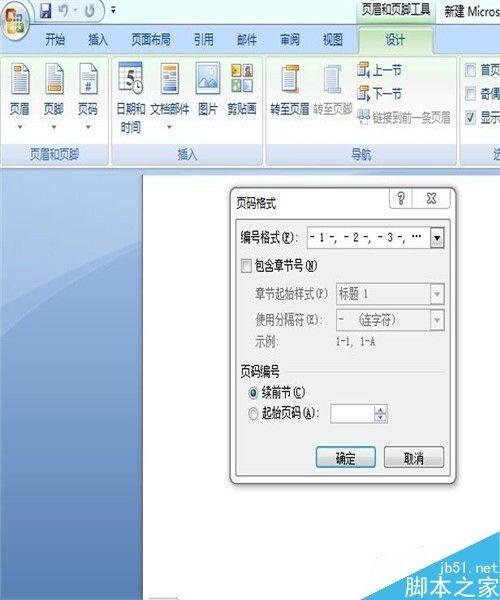Screen dimensions: 500x600
Task: Open 章节起始样式 dropdown
Action: click(x=437, y=294)
